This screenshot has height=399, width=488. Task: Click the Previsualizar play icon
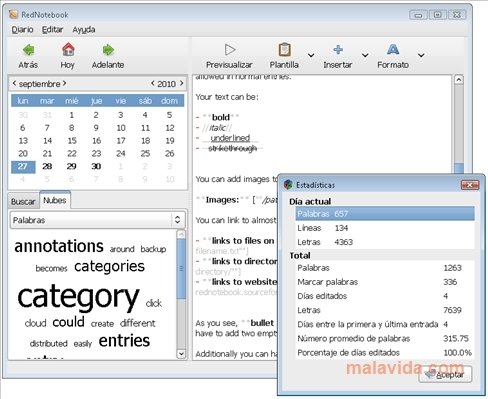pos(230,50)
